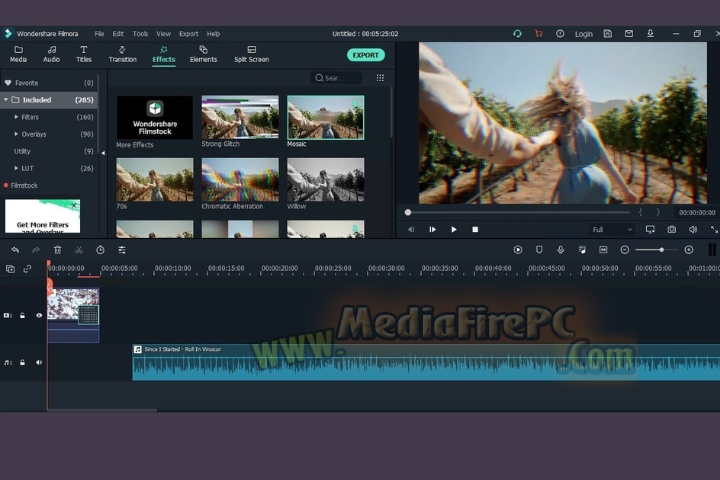The height and width of the screenshot is (480, 720).
Task: Select the 70s effect thumbnail
Action: click(x=155, y=180)
